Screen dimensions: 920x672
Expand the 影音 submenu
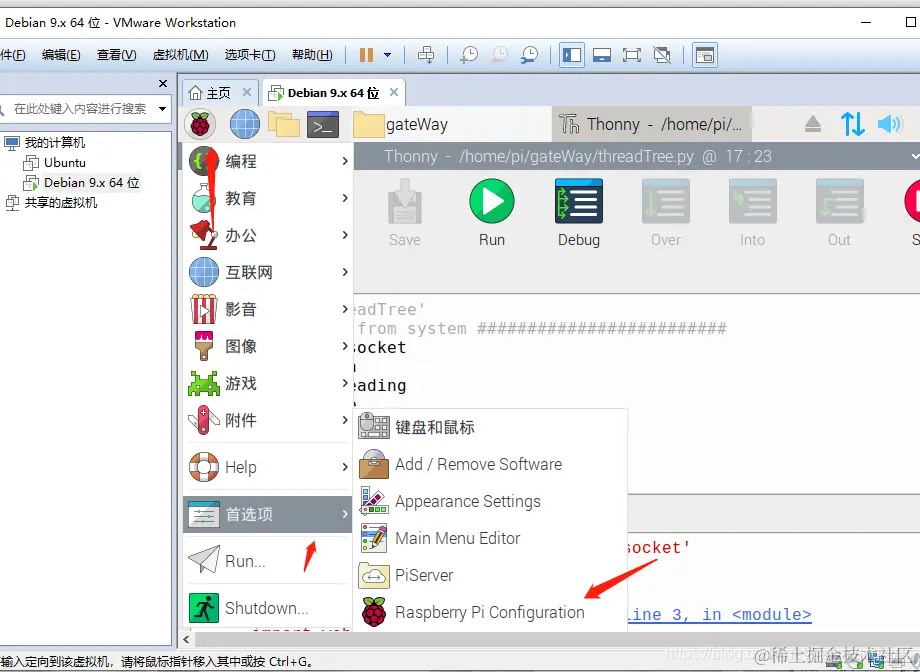pos(268,309)
